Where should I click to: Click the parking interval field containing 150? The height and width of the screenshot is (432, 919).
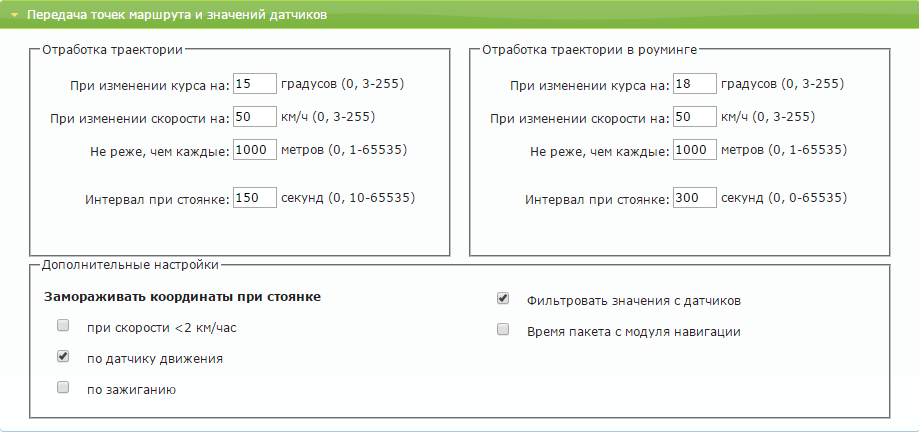[254, 198]
